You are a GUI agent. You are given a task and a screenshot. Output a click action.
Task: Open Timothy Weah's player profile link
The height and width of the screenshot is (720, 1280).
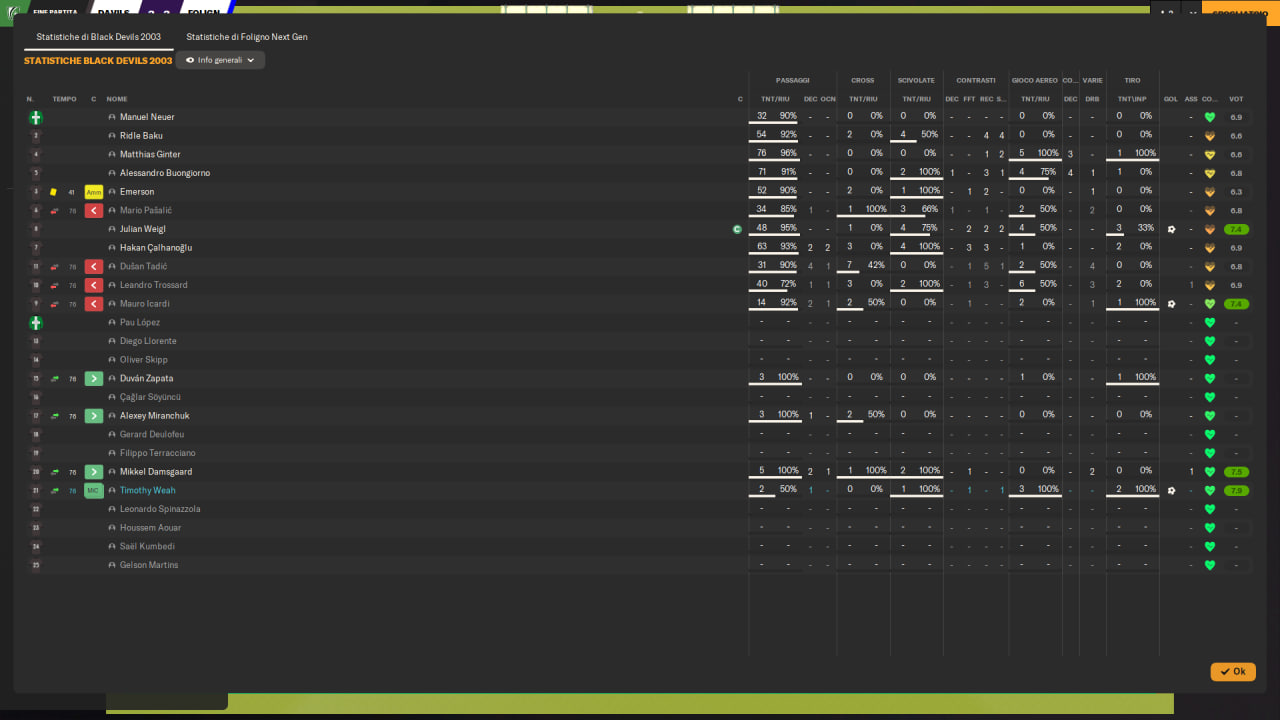point(147,490)
